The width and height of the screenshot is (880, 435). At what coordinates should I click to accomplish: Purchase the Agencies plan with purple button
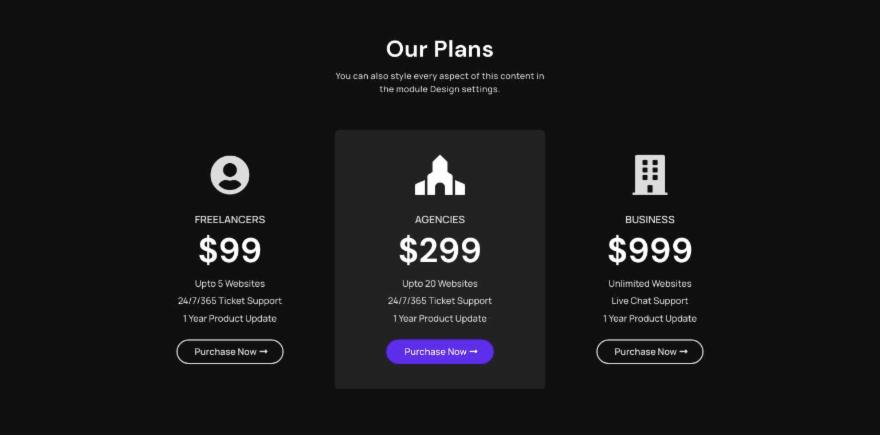pos(440,352)
